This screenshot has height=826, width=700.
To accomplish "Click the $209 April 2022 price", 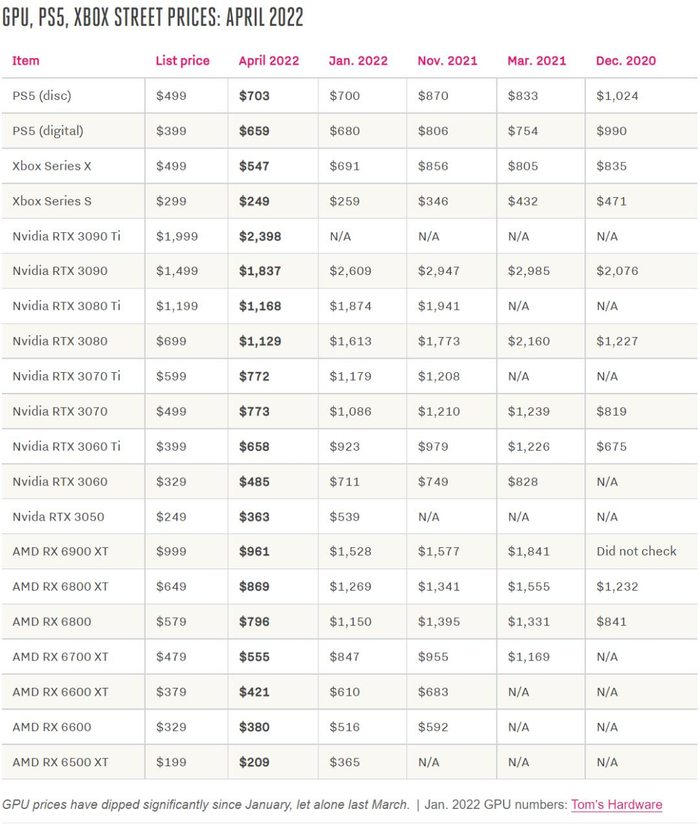I will pyautogui.click(x=255, y=762).
